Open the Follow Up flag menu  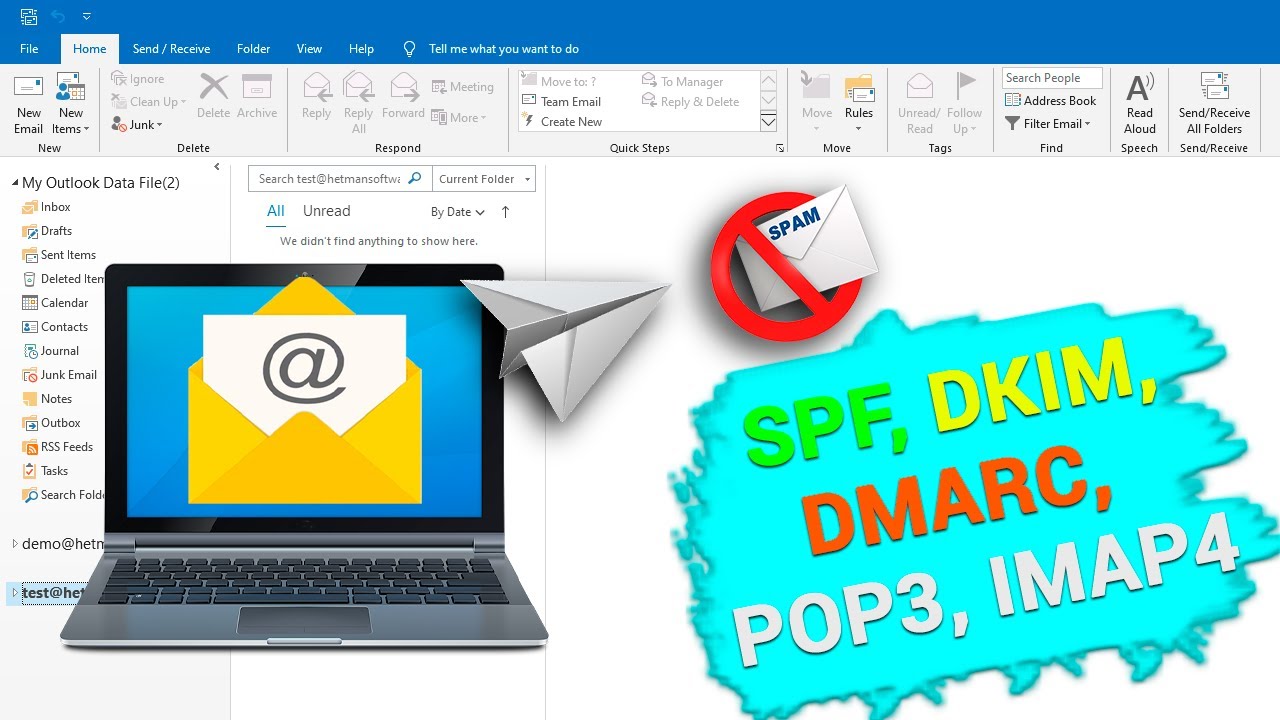click(965, 104)
